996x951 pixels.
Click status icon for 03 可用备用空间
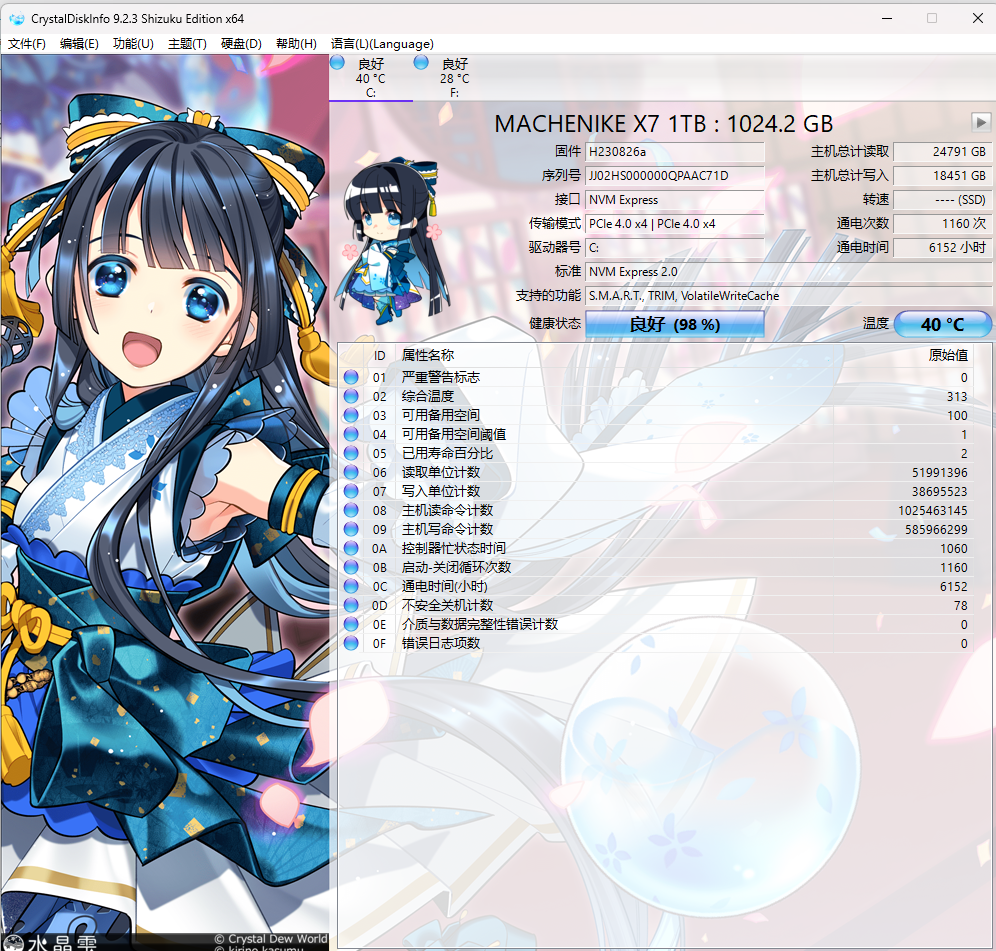351,415
